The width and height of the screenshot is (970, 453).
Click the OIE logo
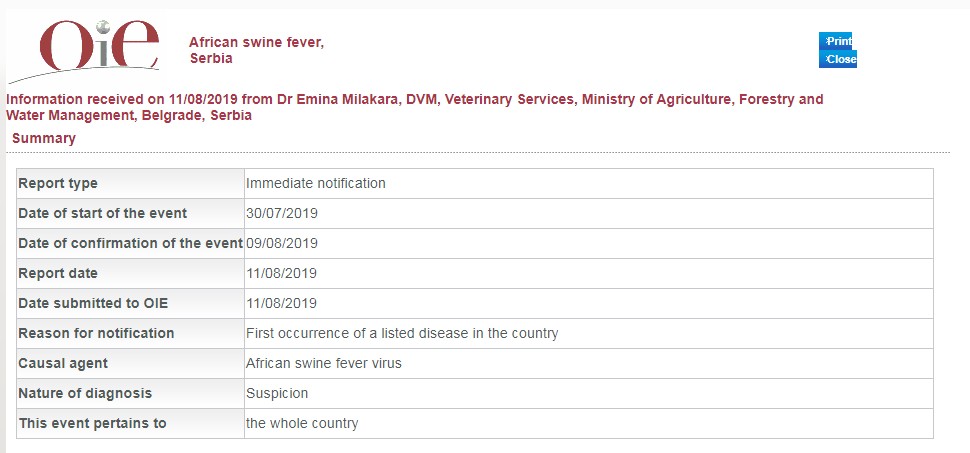pos(85,51)
